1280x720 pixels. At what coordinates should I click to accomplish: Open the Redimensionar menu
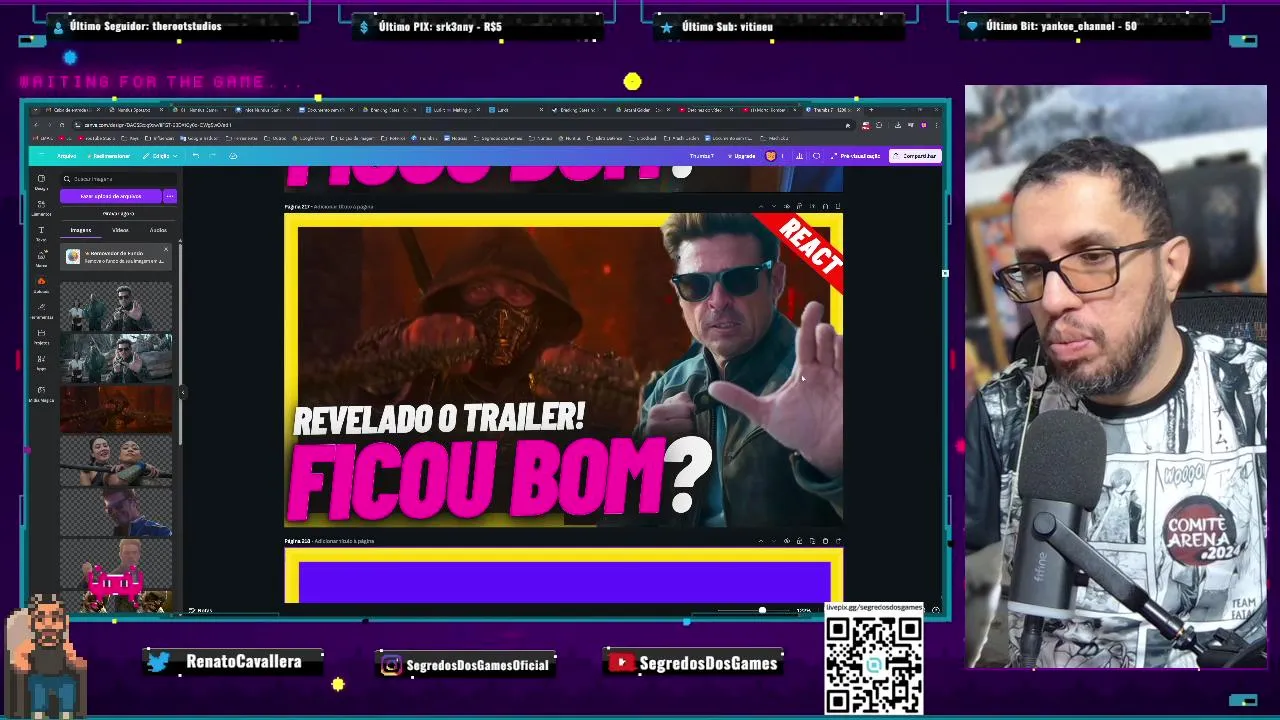[109, 156]
